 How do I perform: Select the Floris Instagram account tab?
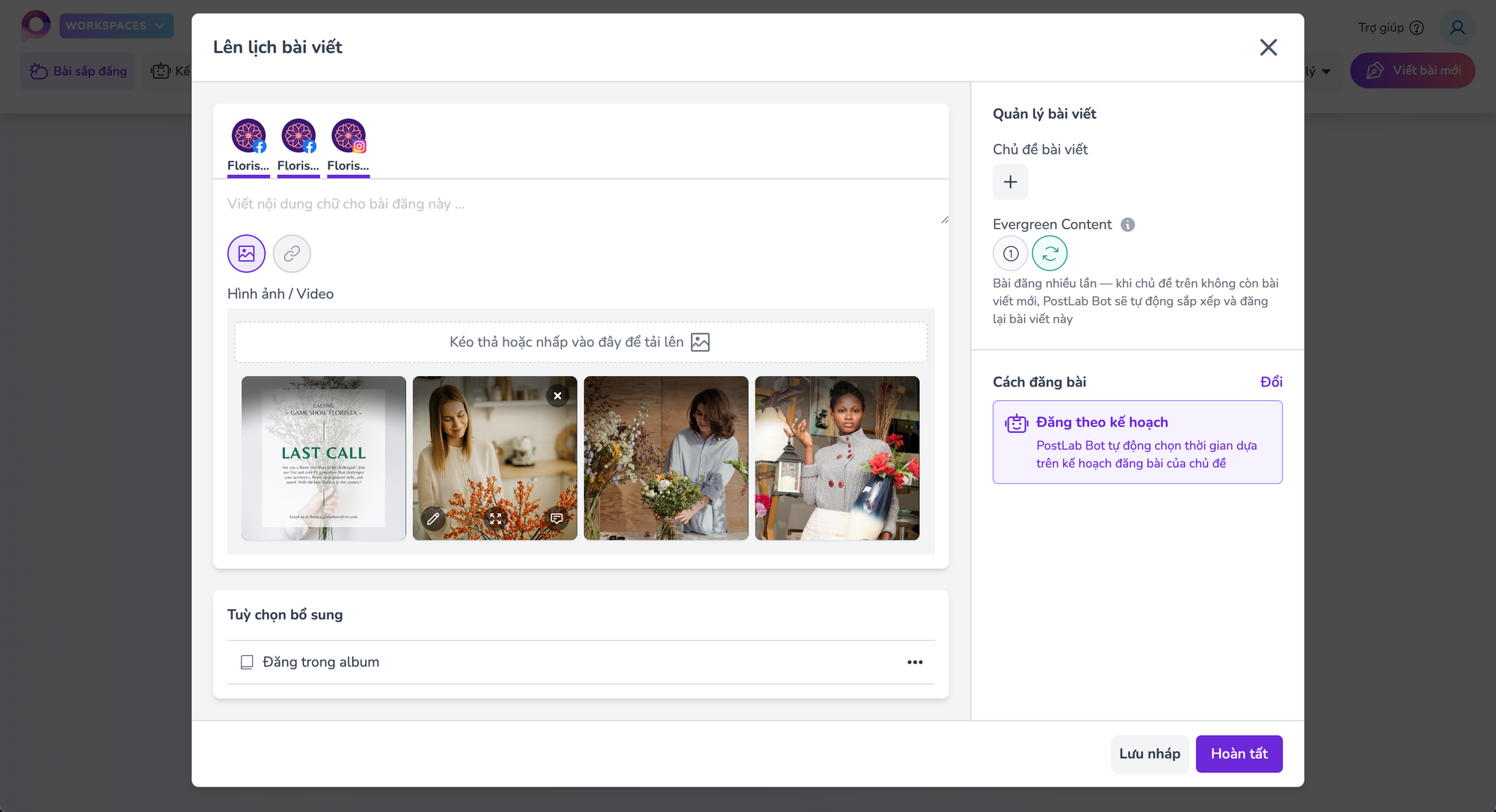[348, 147]
